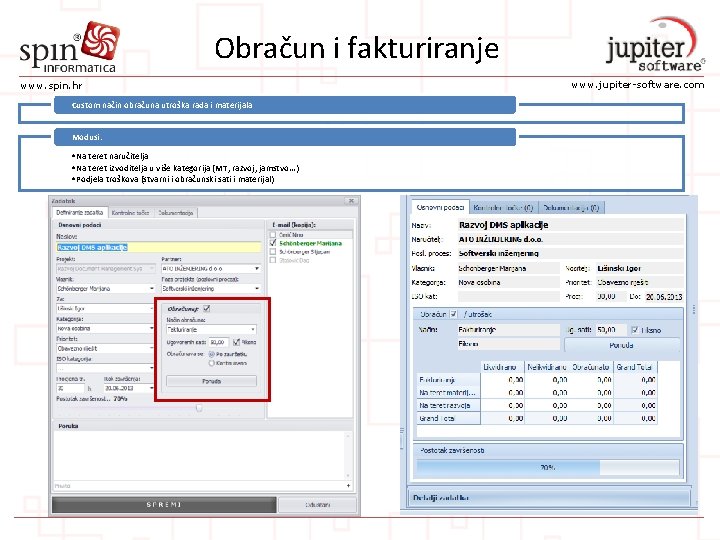Viewport: 720px width, 540px height.
Task: Expand the Faza projekta dropdown
Action: point(257,289)
